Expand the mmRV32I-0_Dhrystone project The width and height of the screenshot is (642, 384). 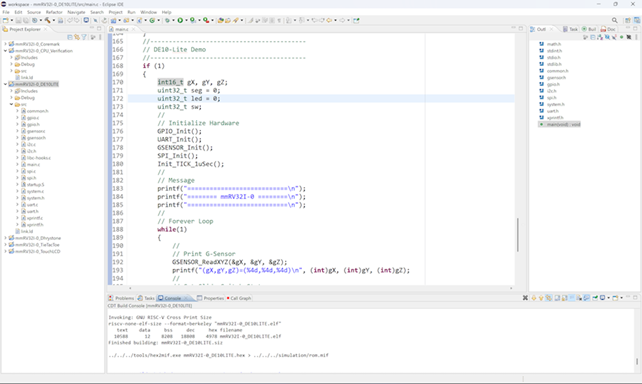pos(5,238)
